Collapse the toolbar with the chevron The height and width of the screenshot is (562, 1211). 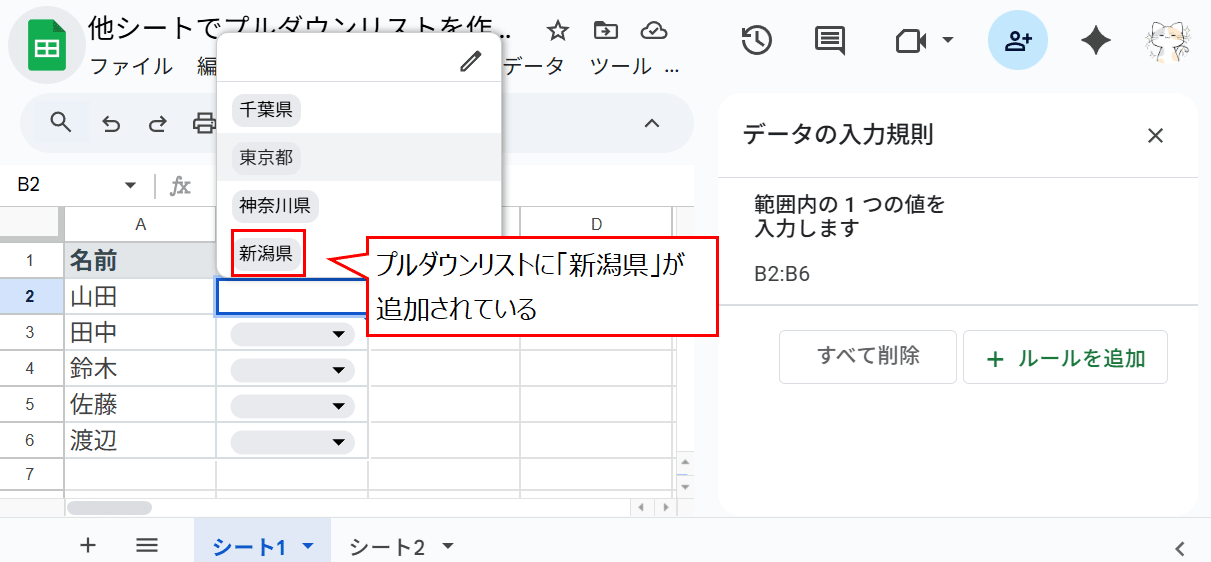click(652, 124)
